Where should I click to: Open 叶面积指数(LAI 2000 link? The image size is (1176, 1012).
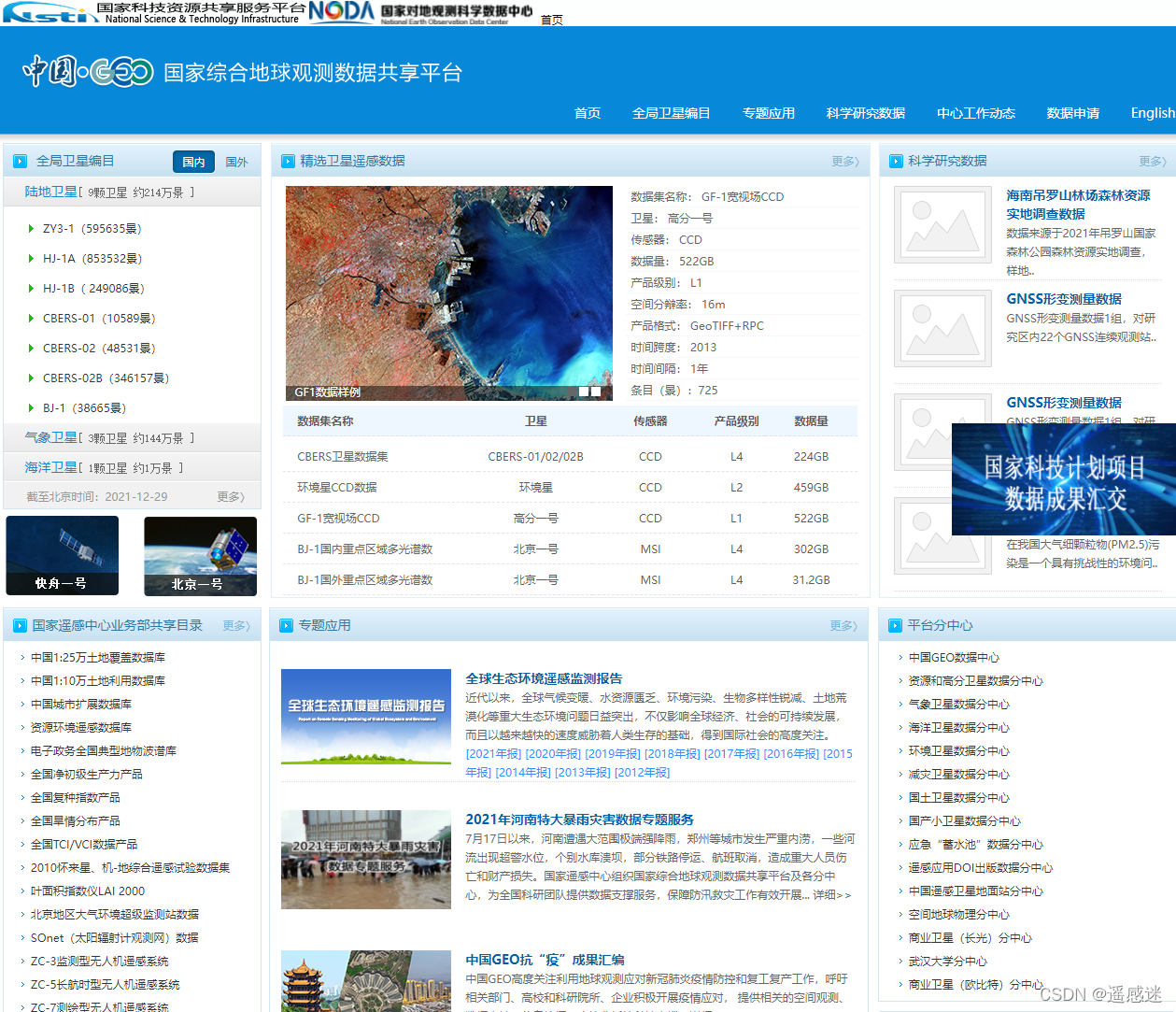click(x=88, y=891)
